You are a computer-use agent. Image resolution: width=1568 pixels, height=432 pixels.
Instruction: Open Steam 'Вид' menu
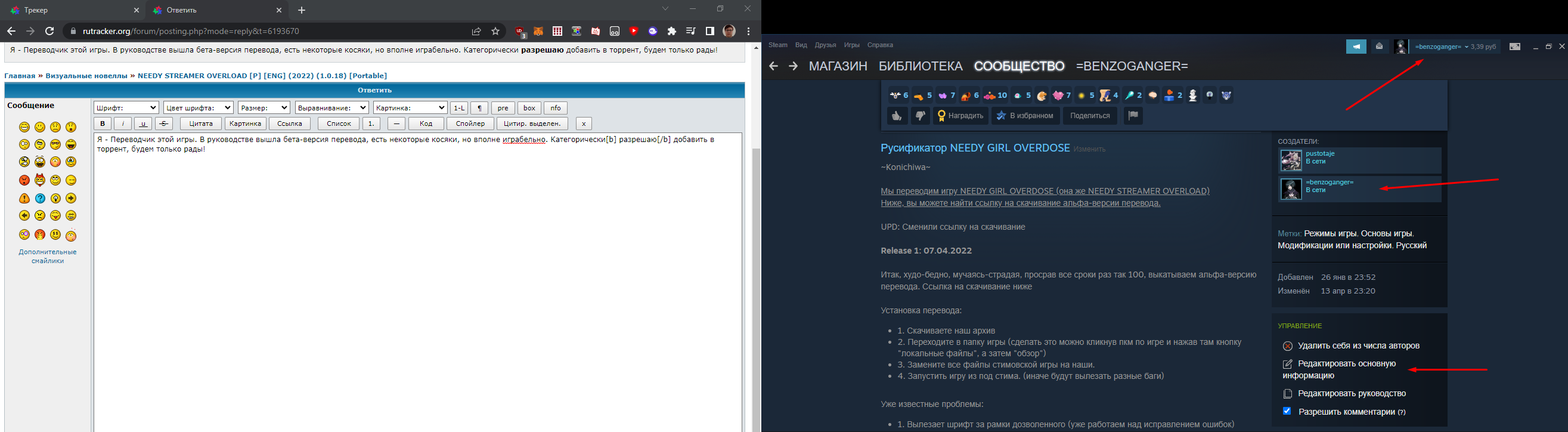(801, 45)
